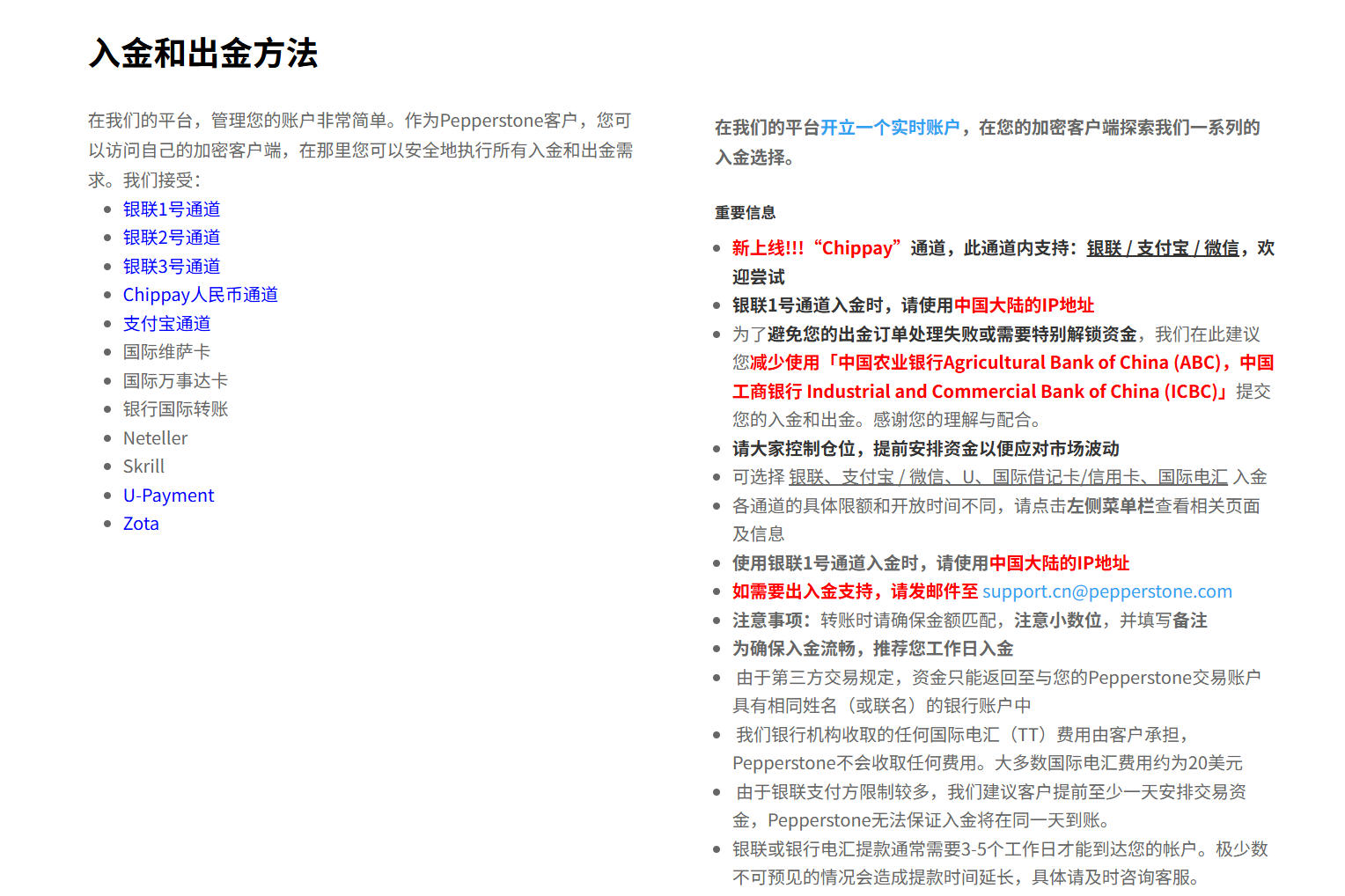
Task: Click the bold 左侧菜单栏 text
Action: [1110, 506]
